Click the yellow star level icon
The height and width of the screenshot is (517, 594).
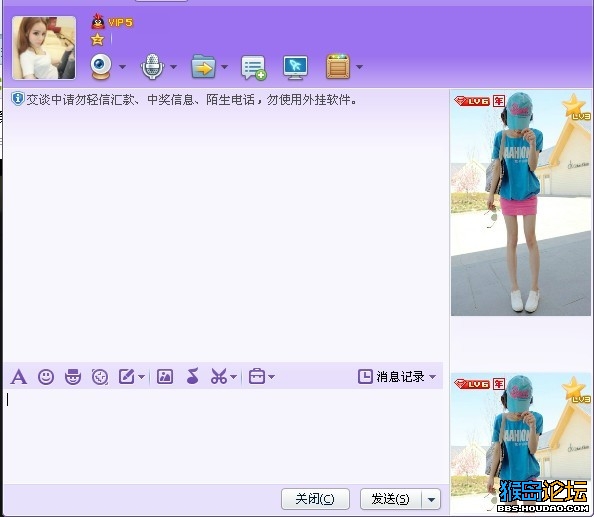click(x=97, y=39)
